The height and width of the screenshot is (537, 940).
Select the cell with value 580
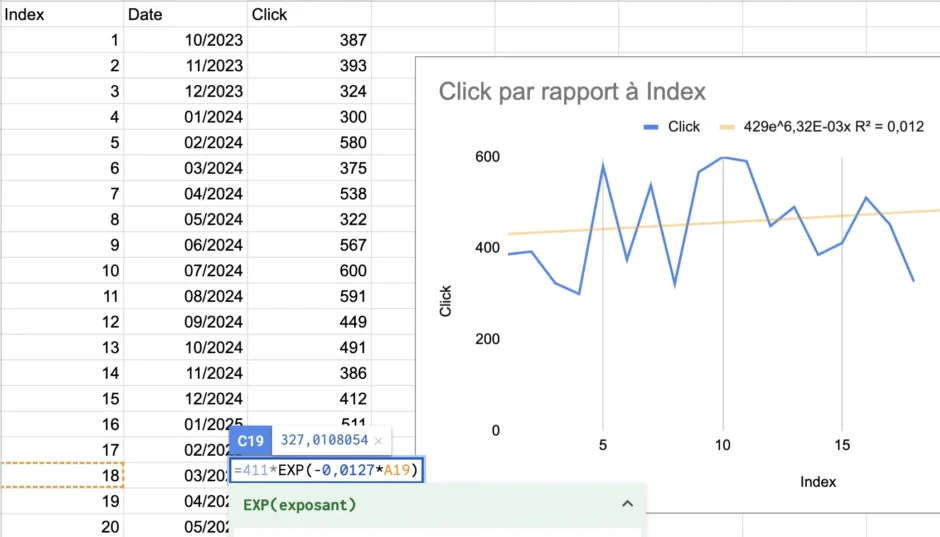(309, 143)
